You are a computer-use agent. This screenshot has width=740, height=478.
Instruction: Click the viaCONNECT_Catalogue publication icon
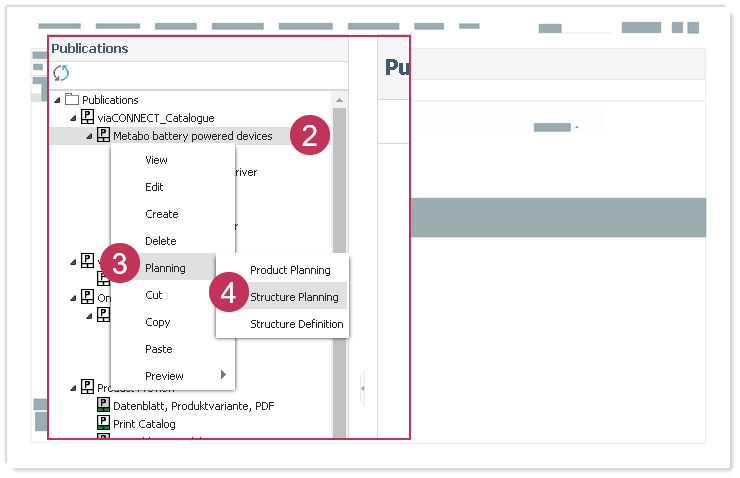[87, 118]
